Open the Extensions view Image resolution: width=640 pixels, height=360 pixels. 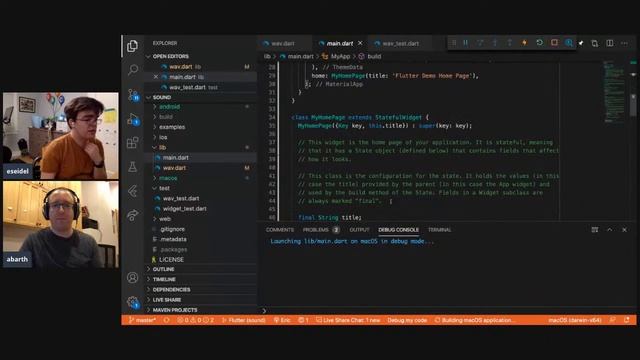[132, 142]
